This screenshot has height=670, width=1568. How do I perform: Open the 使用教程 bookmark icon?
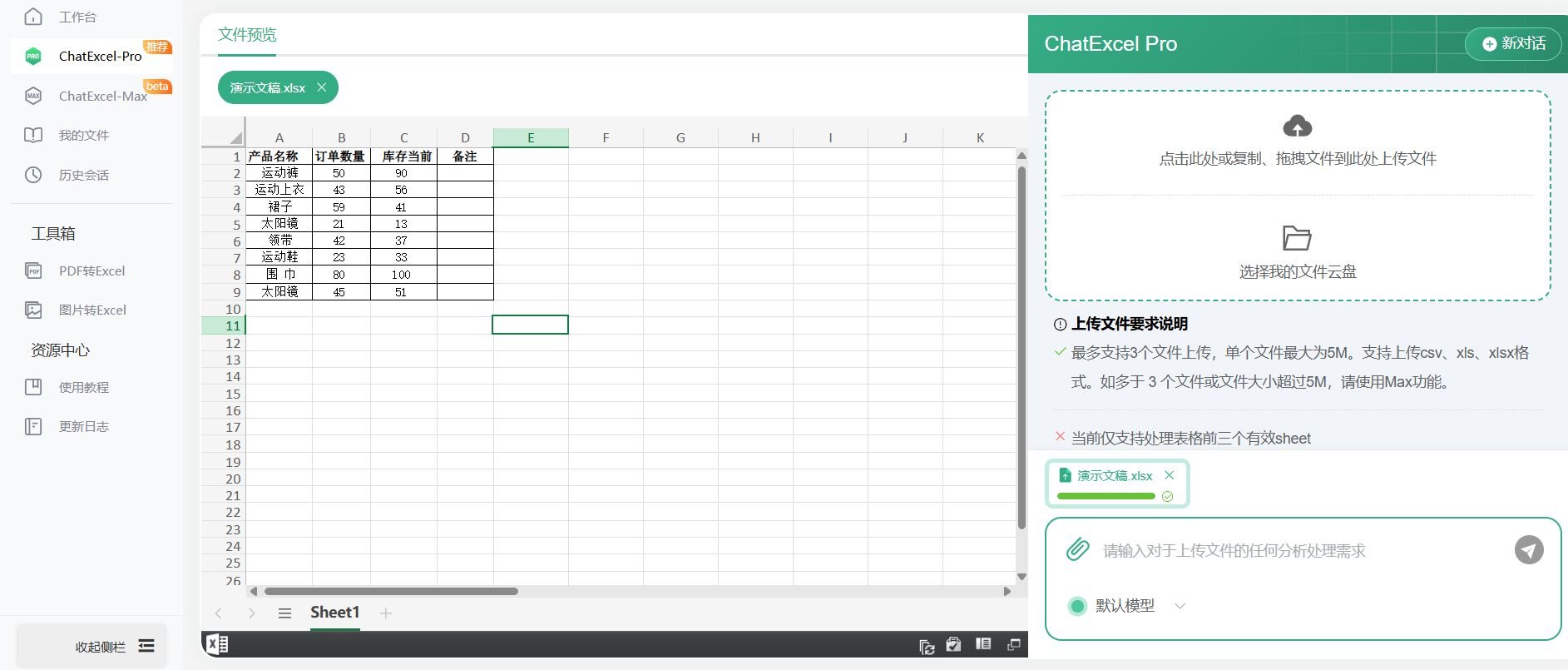click(33, 387)
